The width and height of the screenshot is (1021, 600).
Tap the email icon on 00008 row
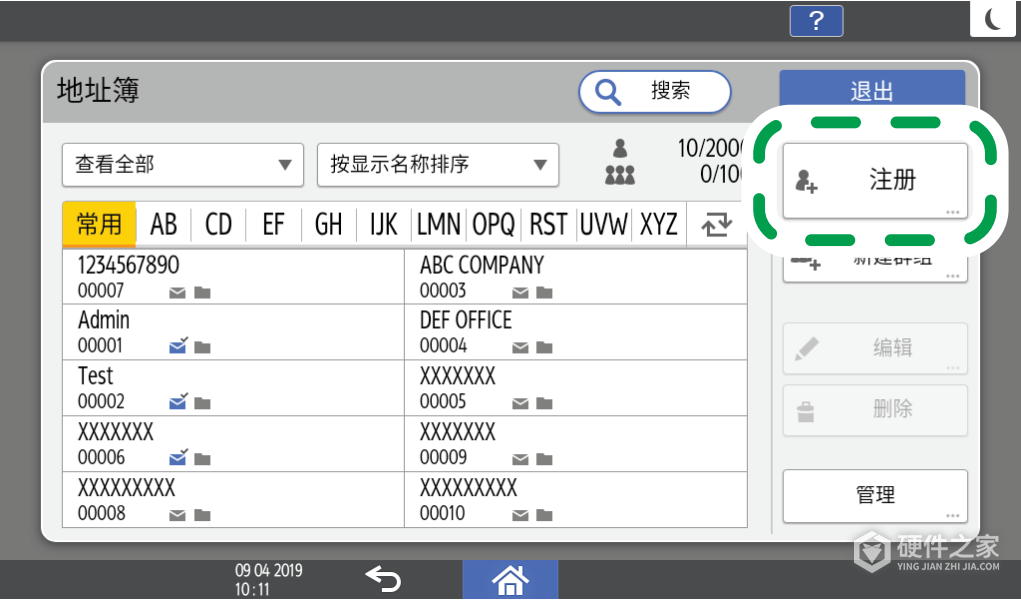(x=178, y=516)
